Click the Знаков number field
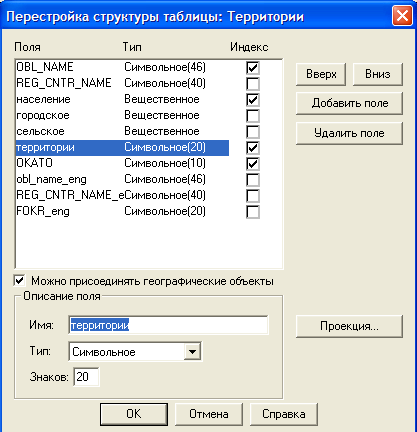 [x=86, y=377]
